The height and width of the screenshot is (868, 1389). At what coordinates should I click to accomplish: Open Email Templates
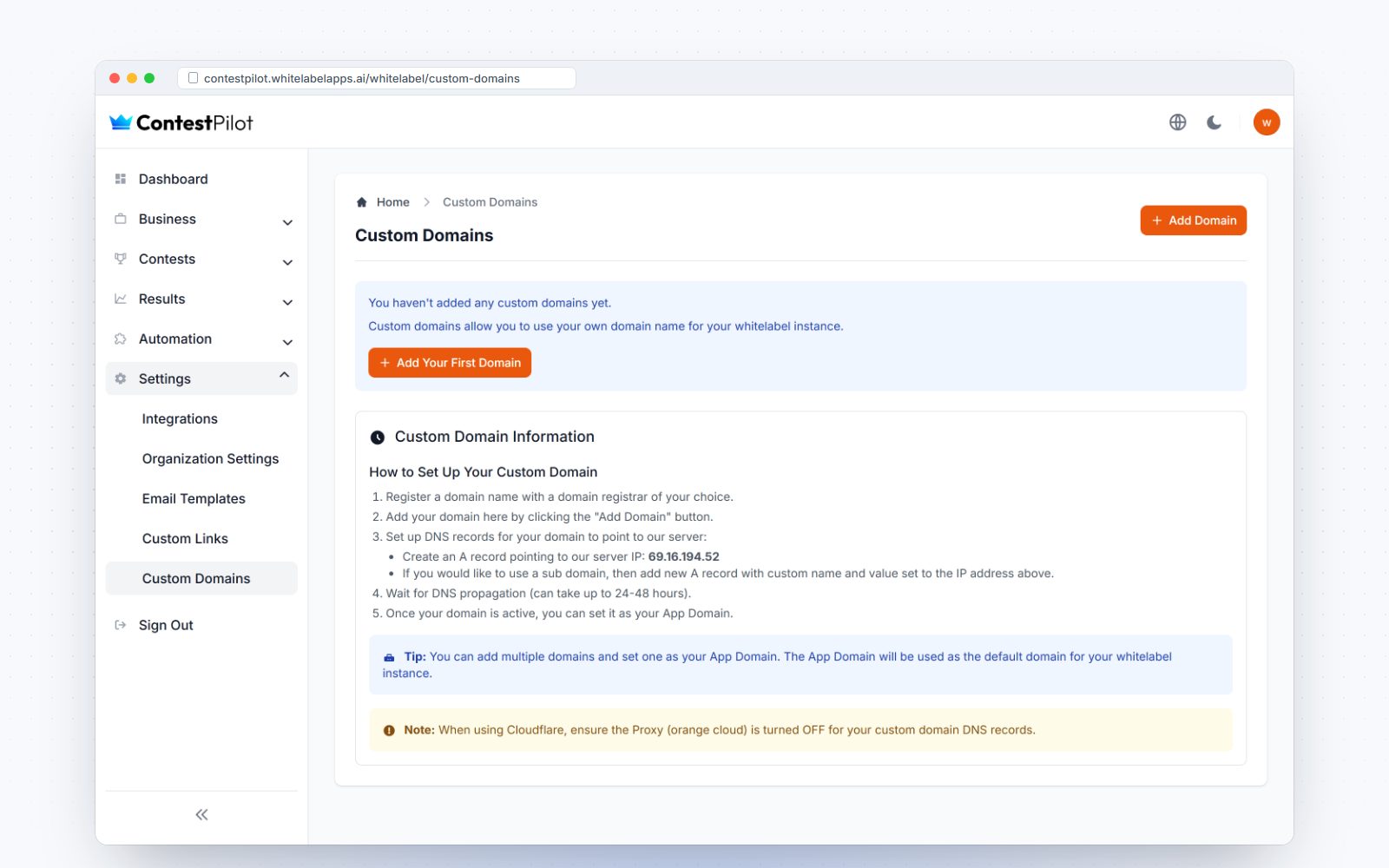click(201, 498)
